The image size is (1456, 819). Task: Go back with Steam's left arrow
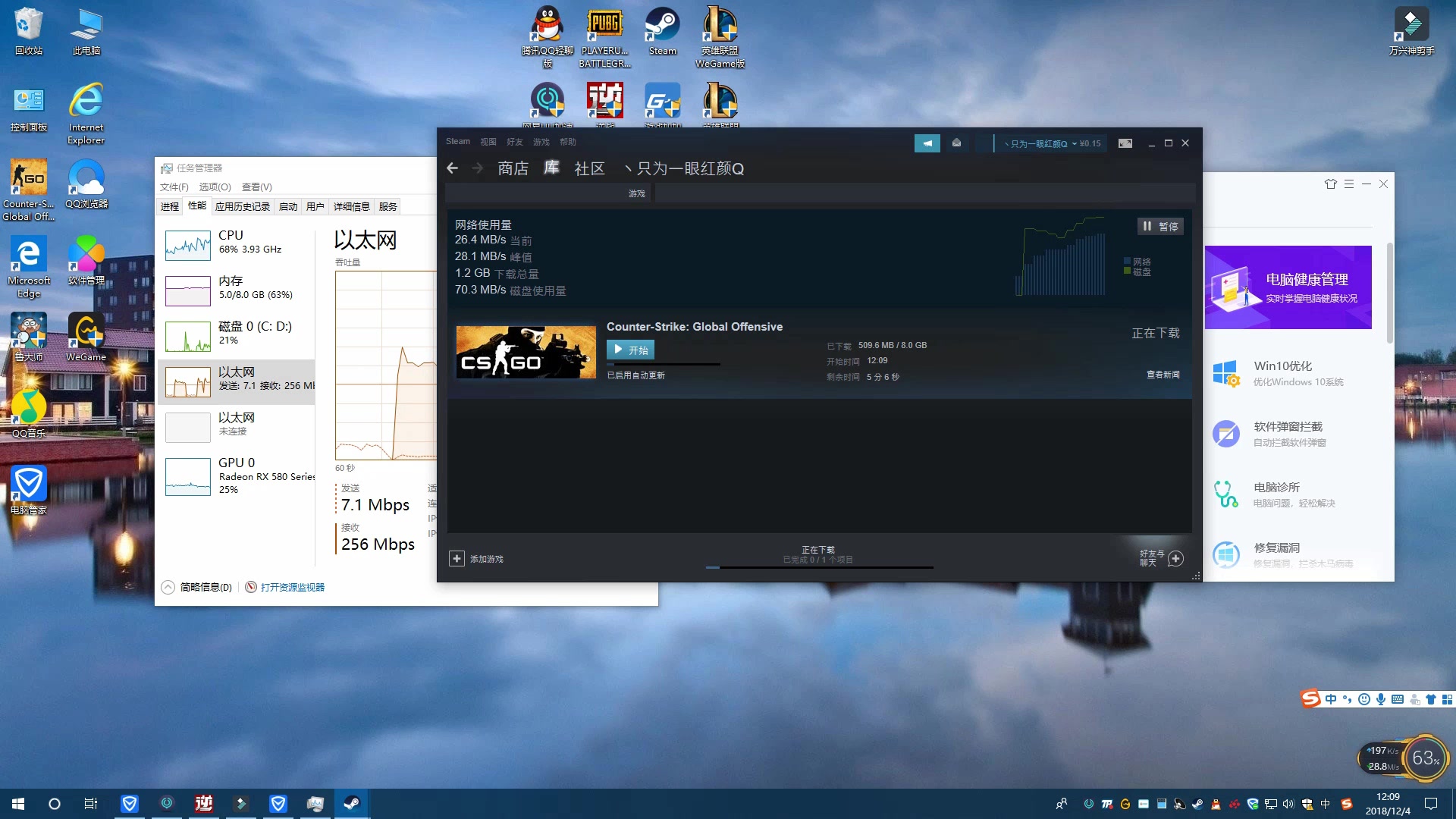[x=453, y=168]
